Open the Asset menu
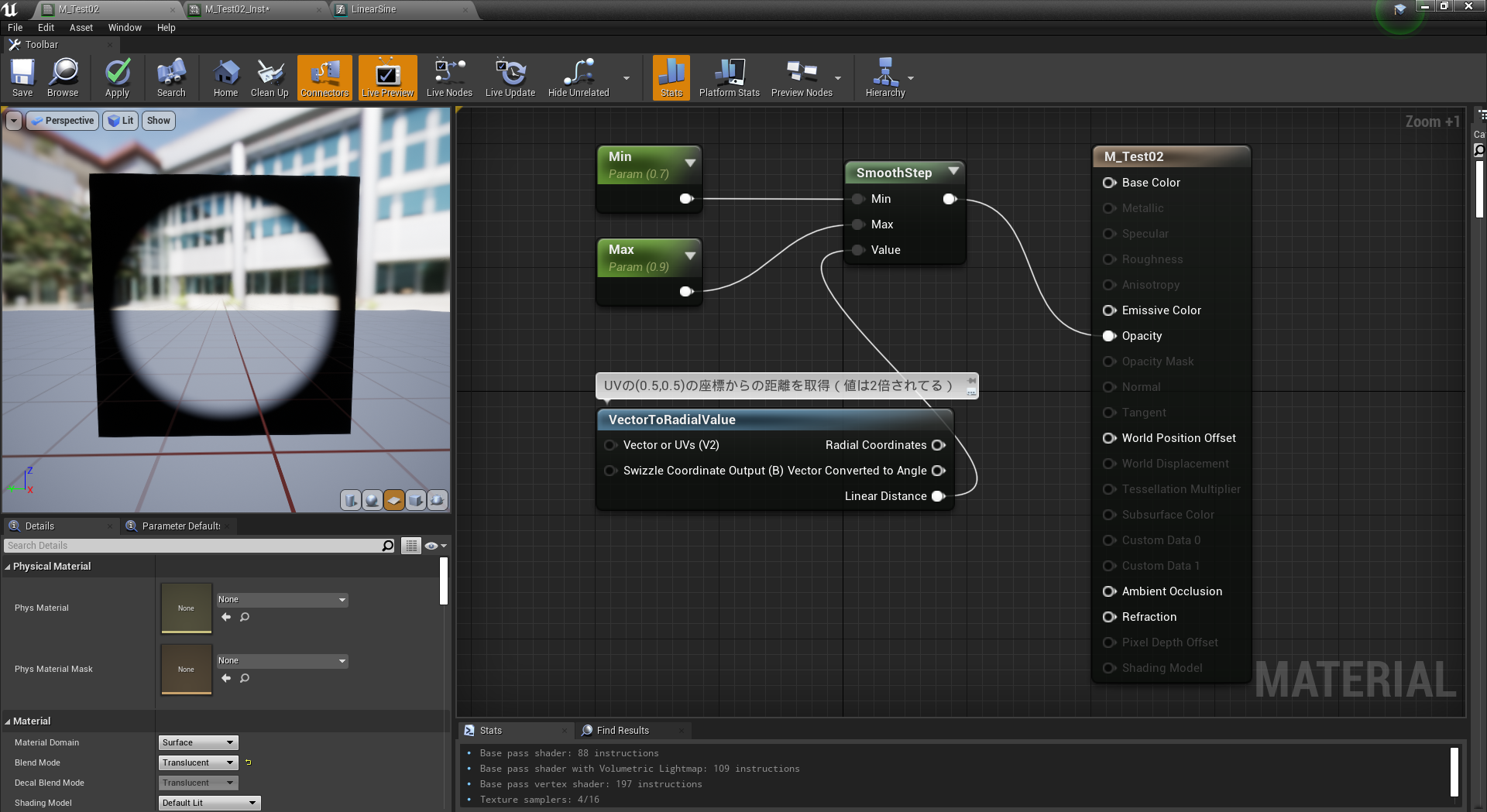The width and height of the screenshot is (1487, 812). 81,27
